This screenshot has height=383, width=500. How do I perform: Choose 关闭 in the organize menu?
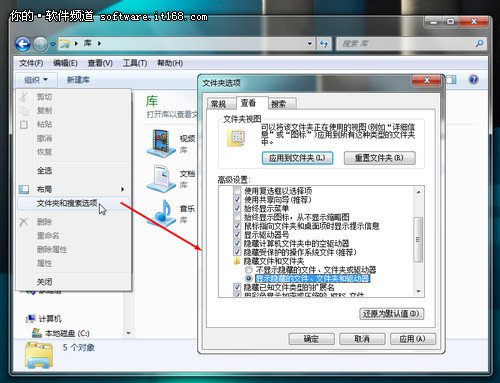45,282
